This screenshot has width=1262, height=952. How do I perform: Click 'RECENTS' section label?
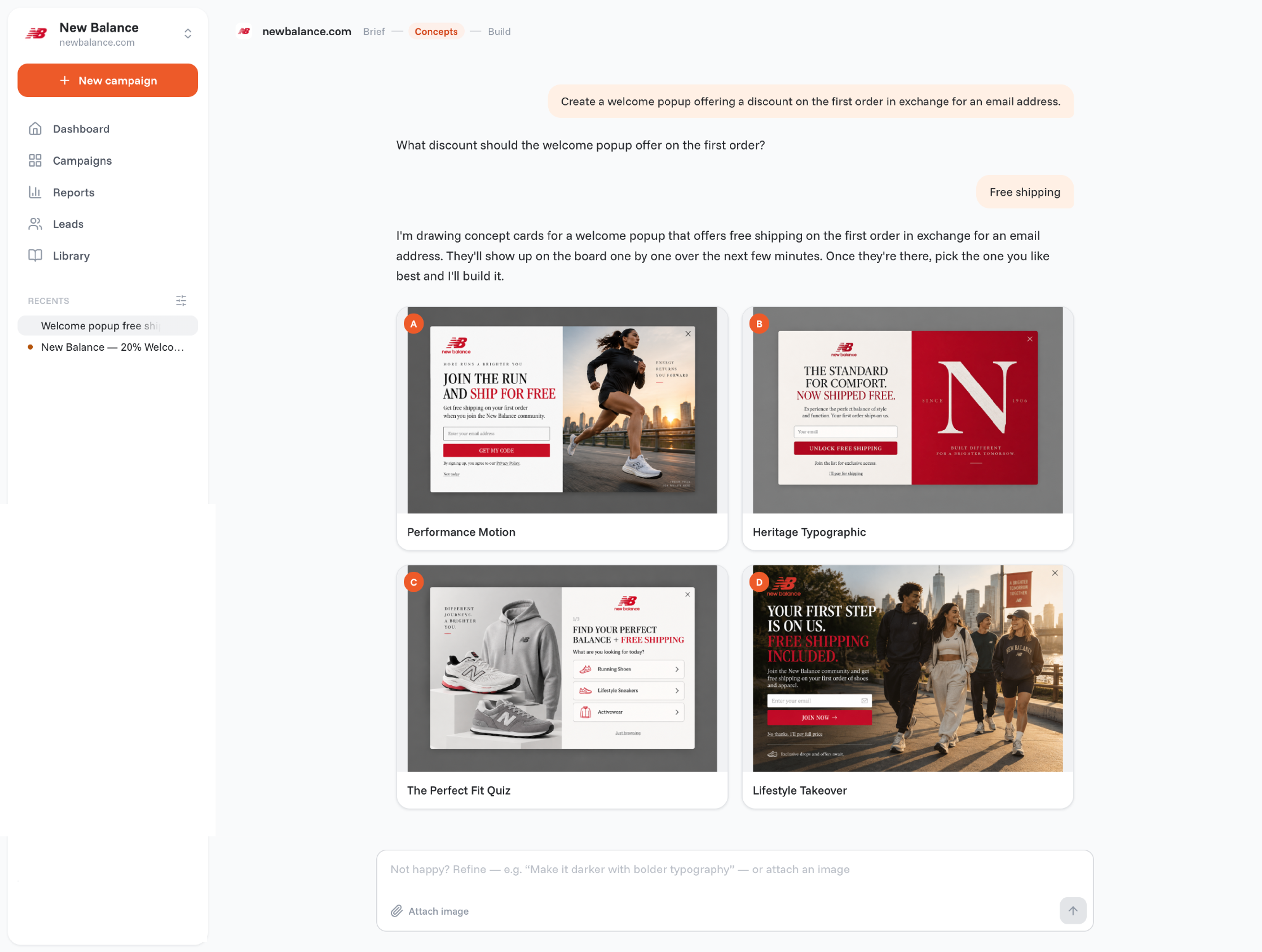[x=49, y=301]
